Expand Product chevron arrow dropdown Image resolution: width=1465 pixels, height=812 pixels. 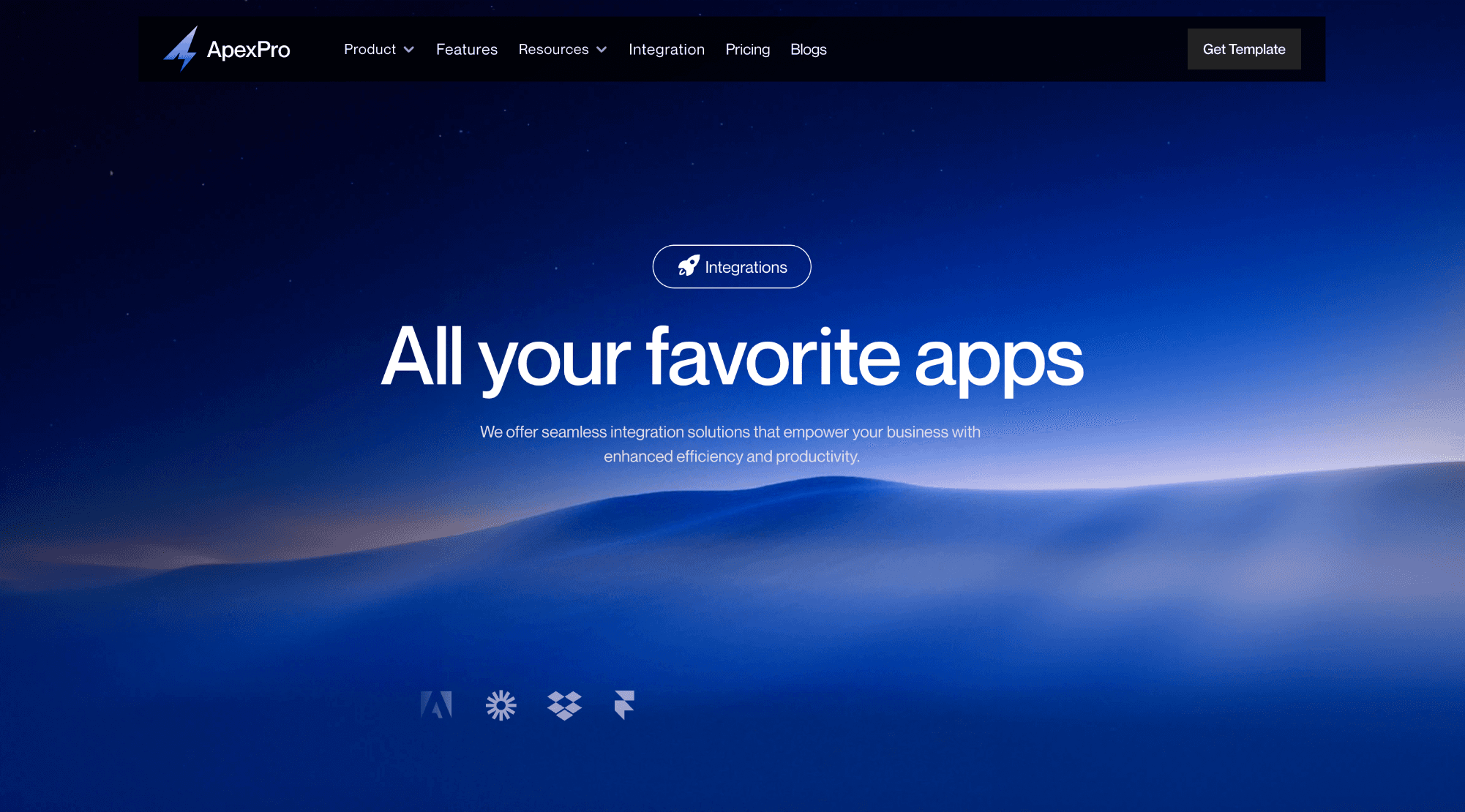pyautogui.click(x=409, y=49)
